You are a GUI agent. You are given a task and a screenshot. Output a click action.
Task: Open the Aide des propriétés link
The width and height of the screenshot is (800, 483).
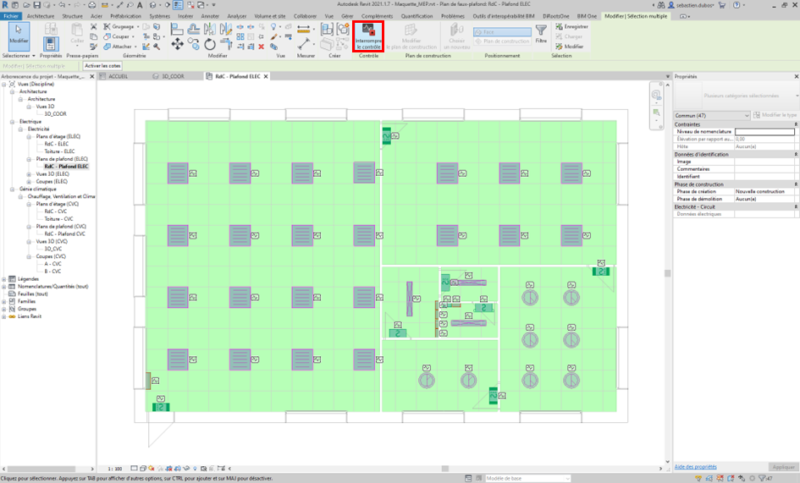click(697, 466)
